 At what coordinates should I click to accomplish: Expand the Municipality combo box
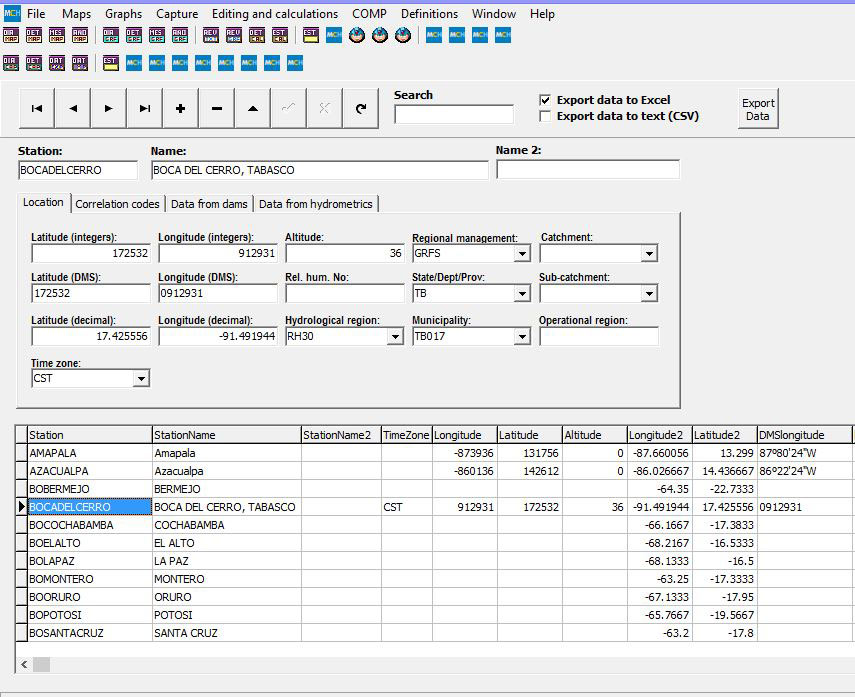521,337
